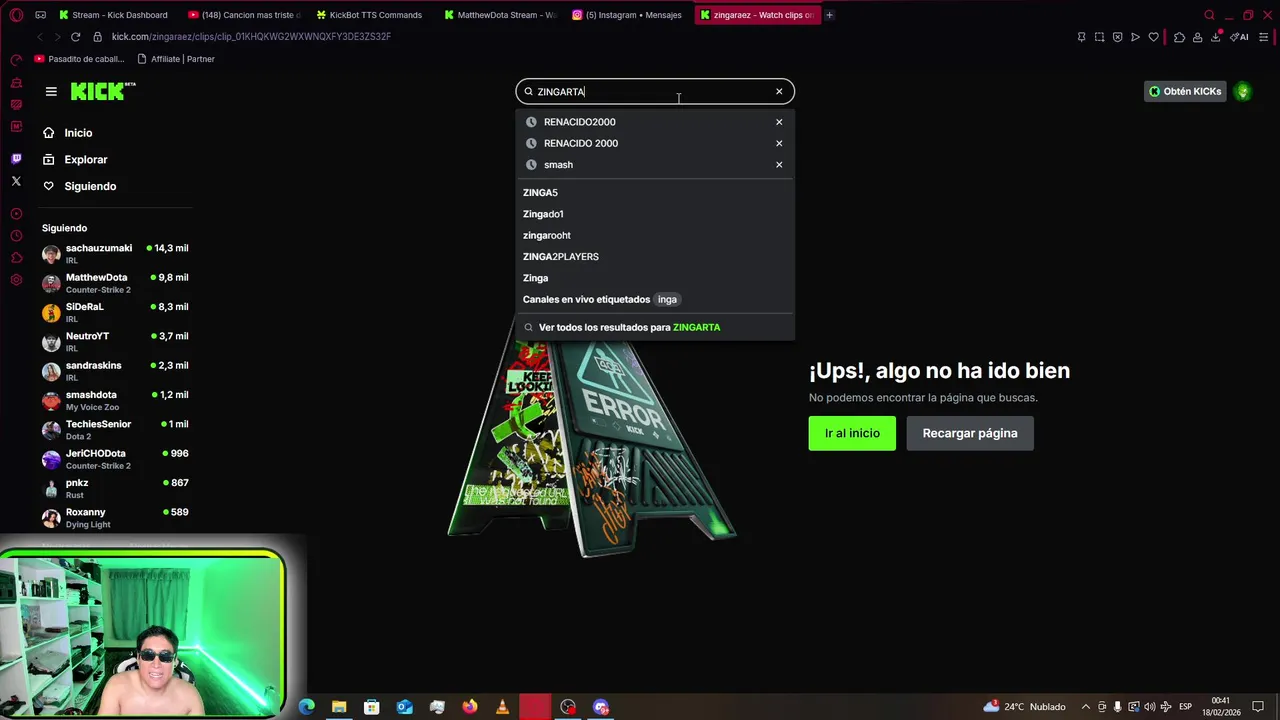Open sachauzumaki channel
Image resolution: width=1280 pixels, height=720 pixels.
115,253
